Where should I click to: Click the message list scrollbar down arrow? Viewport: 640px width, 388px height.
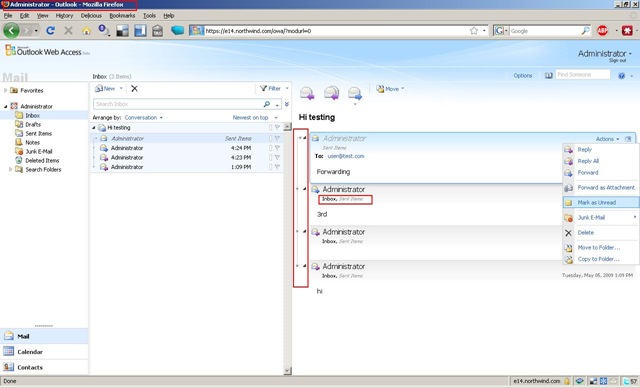pyautogui.click(x=287, y=370)
